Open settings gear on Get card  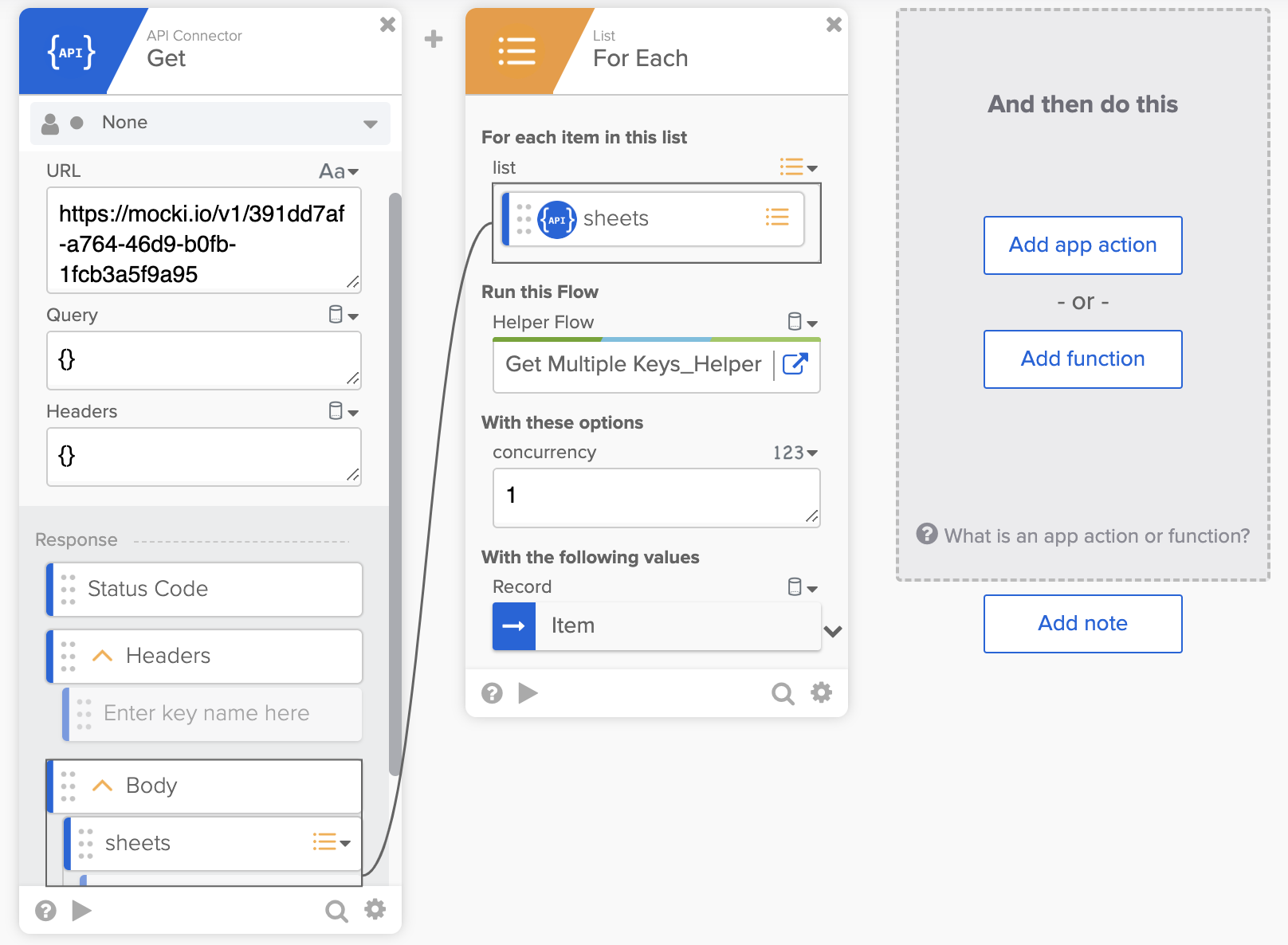point(375,910)
